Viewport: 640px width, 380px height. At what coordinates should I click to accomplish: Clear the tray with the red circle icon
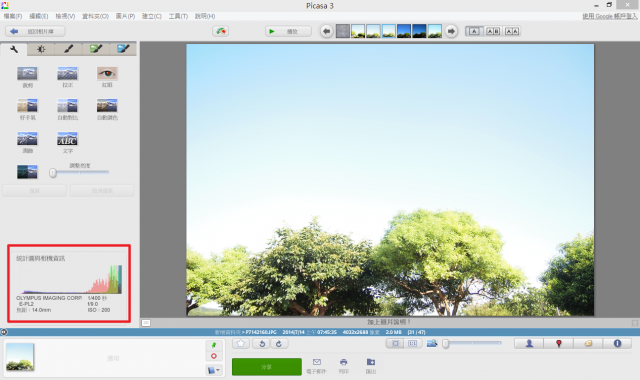[214, 356]
